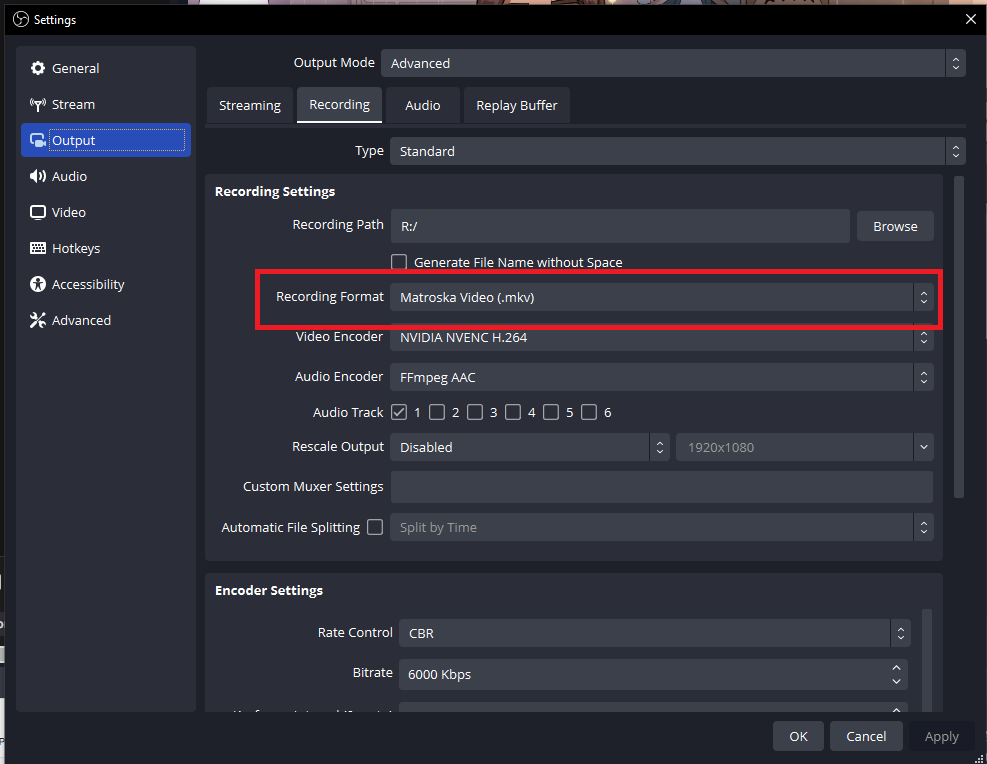Open the Rescale Output dropdown
The image size is (987, 764).
pos(529,447)
